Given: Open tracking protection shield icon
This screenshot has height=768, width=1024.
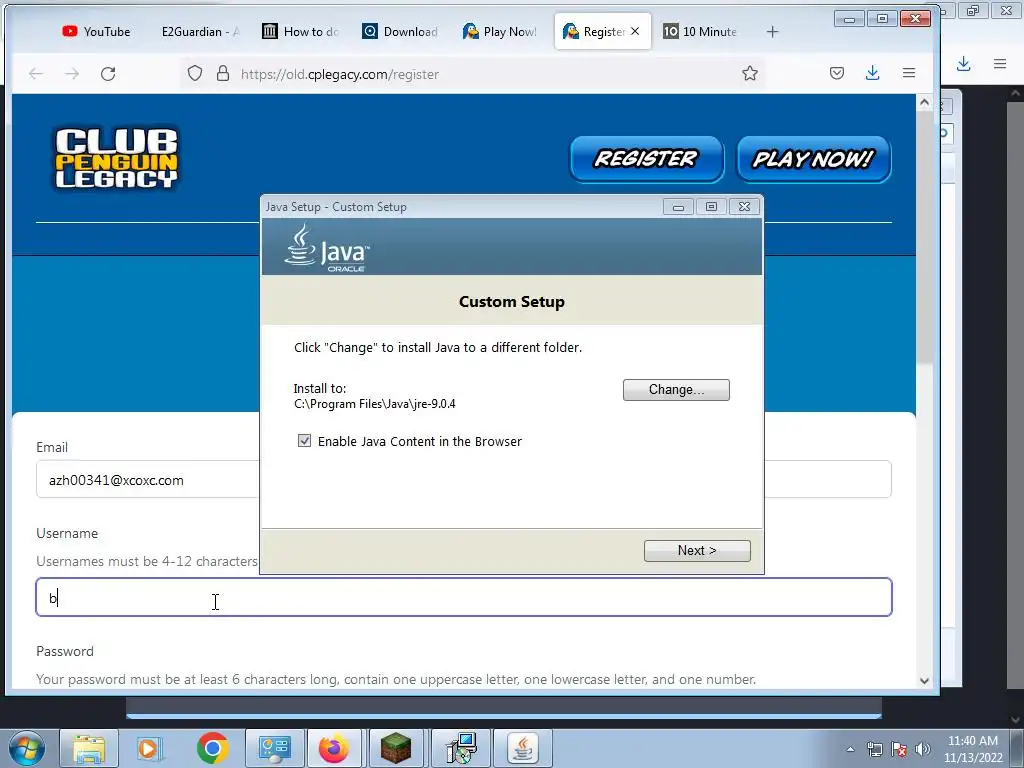Looking at the screenshot, I should tap(195, 73).
